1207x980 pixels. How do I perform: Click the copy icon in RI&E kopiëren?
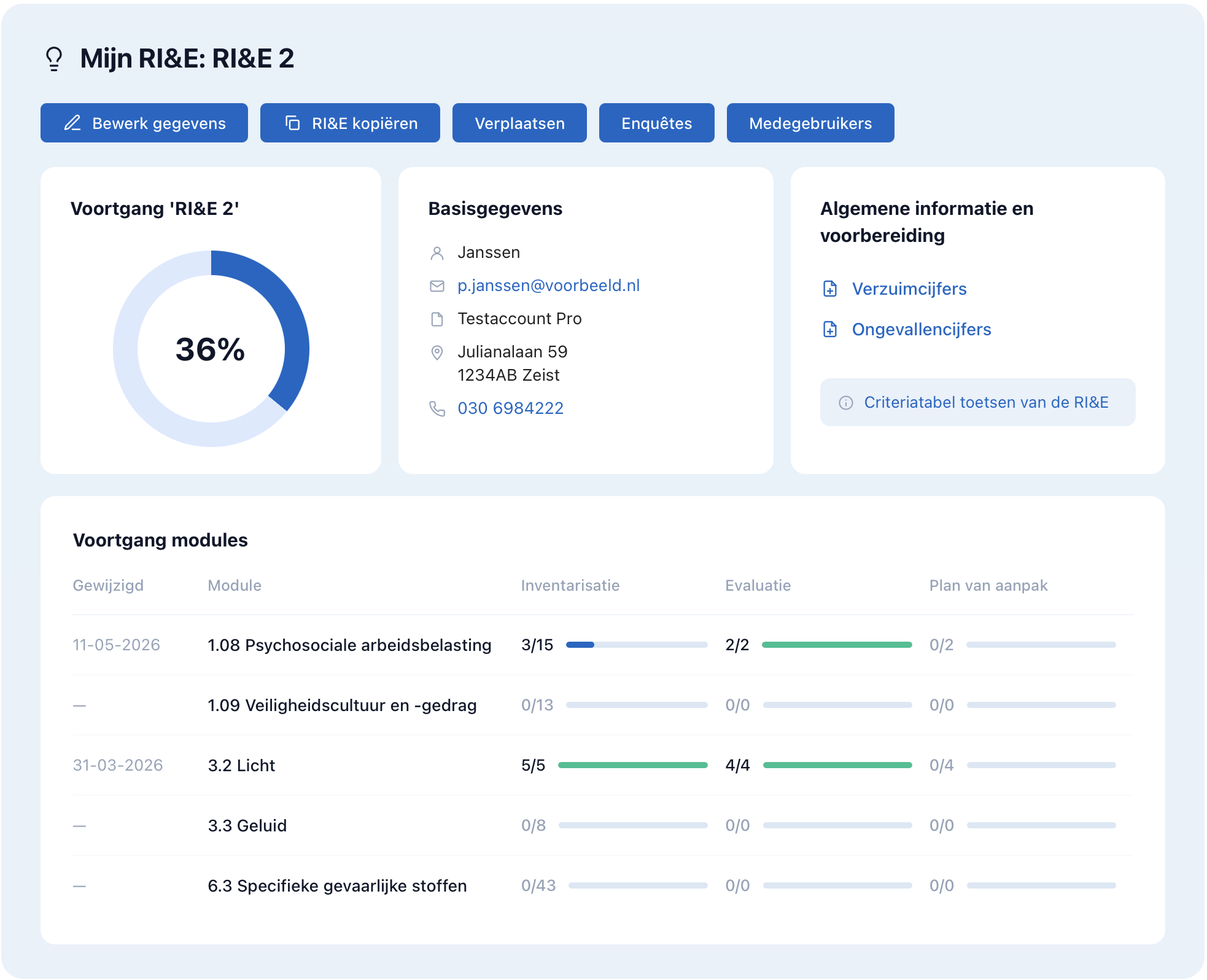click(x=293, y=123)
